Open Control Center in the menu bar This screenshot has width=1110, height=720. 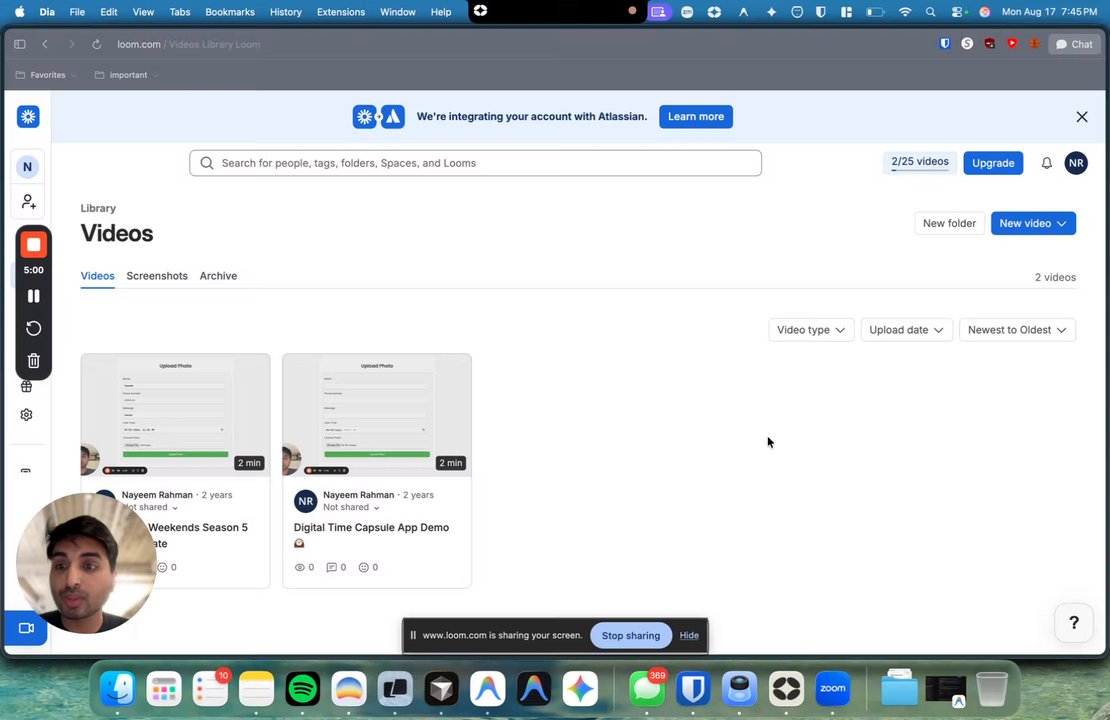[x=959, y=12]
